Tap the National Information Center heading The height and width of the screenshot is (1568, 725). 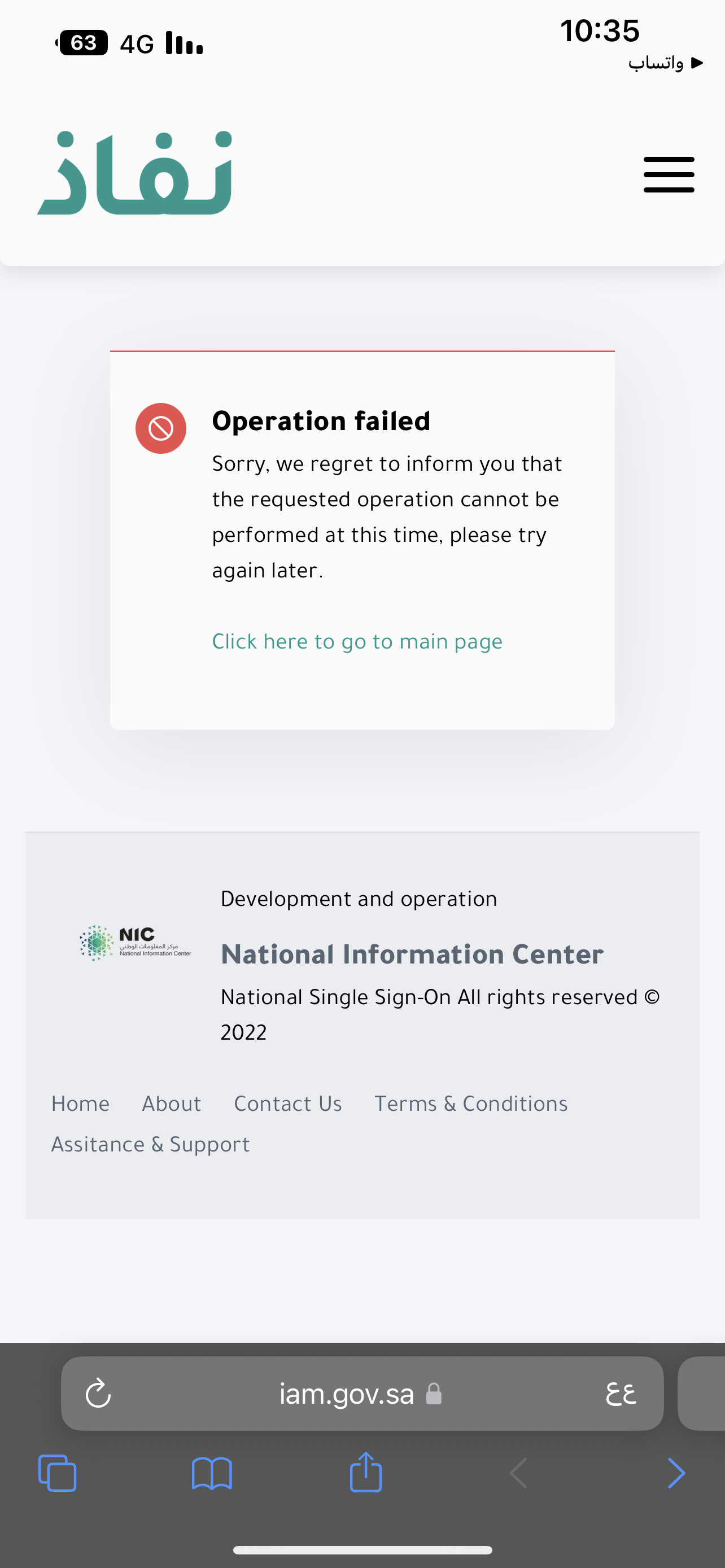click(x=412, y=954)
